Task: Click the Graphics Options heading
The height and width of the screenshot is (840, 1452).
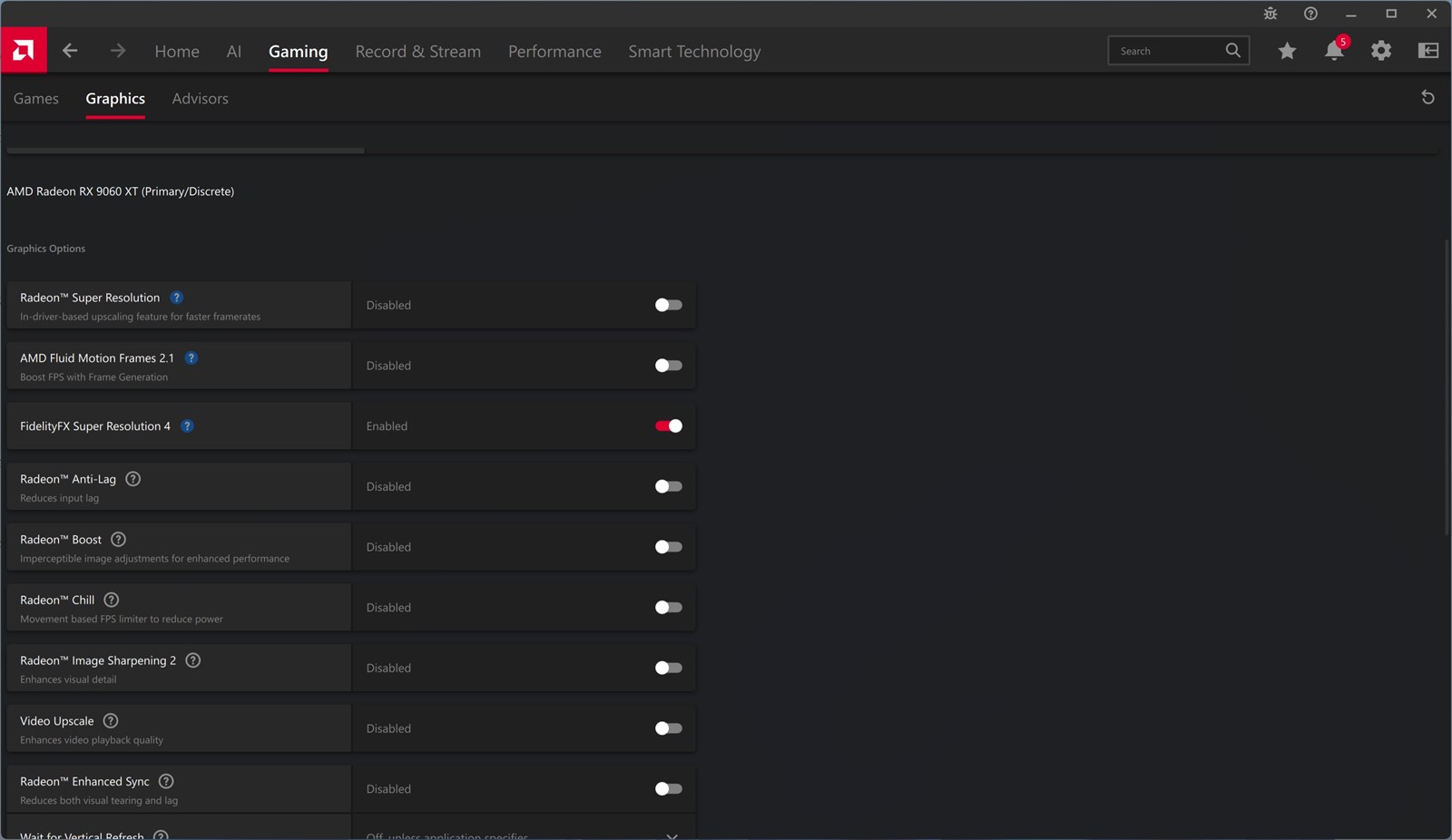Action: click(x=46, y=249)
